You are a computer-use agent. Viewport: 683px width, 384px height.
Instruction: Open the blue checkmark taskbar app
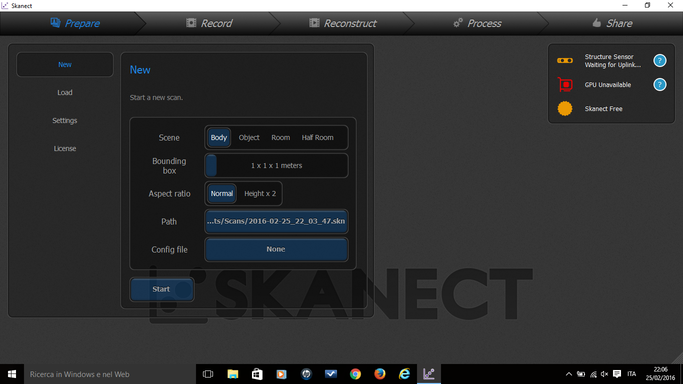pos(331,374)
